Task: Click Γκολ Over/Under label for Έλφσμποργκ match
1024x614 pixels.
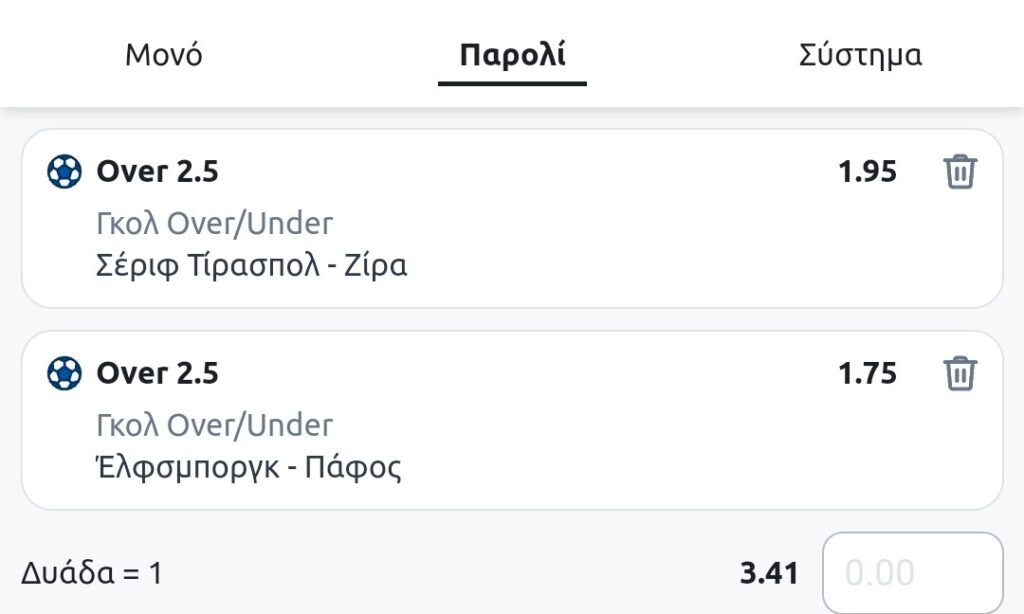Action: click(x=214, y=425)
